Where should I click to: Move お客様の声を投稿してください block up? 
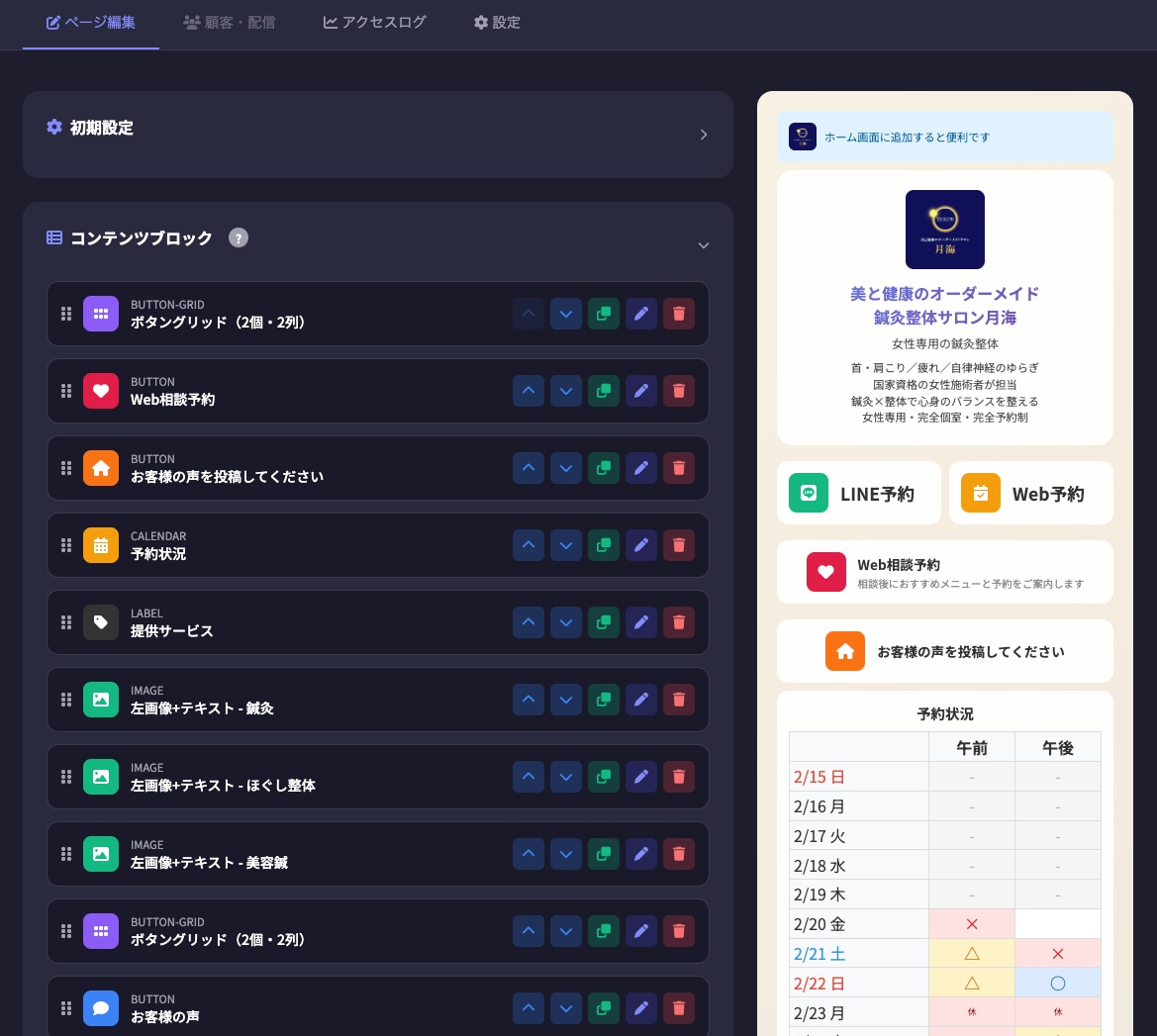click(529, 468)
